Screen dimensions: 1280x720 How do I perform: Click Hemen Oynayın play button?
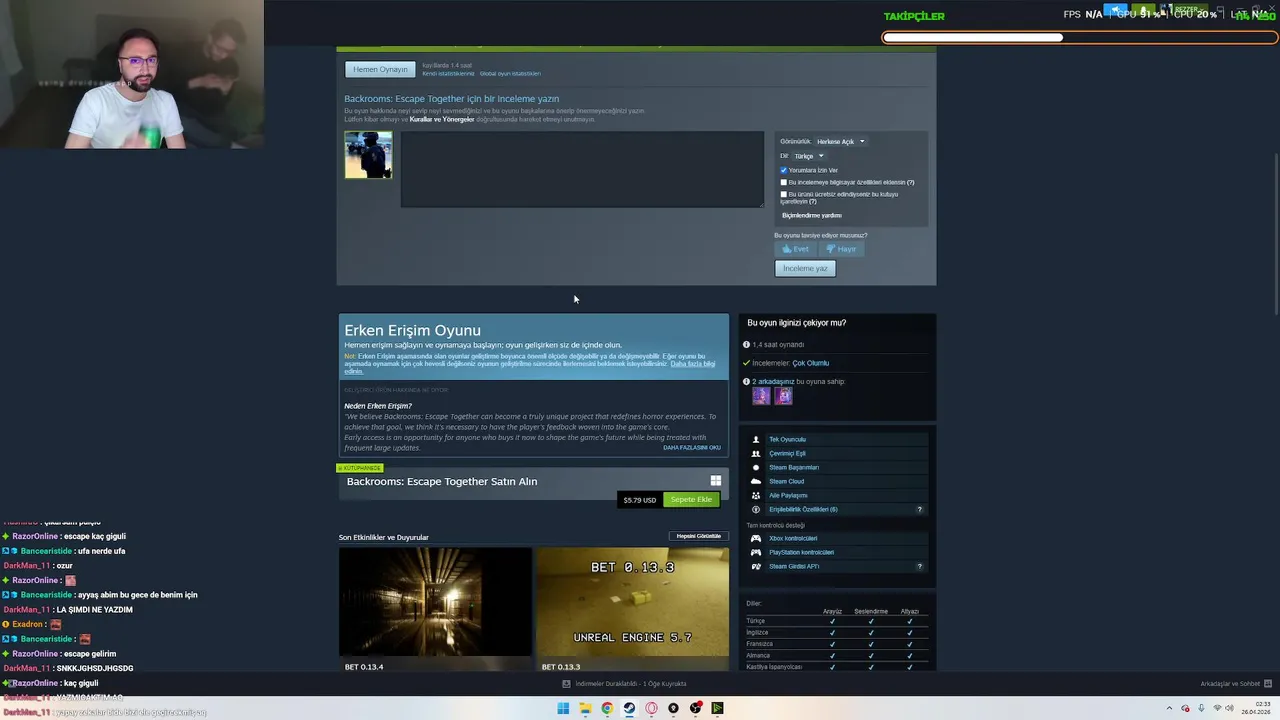tap(380, 70)
